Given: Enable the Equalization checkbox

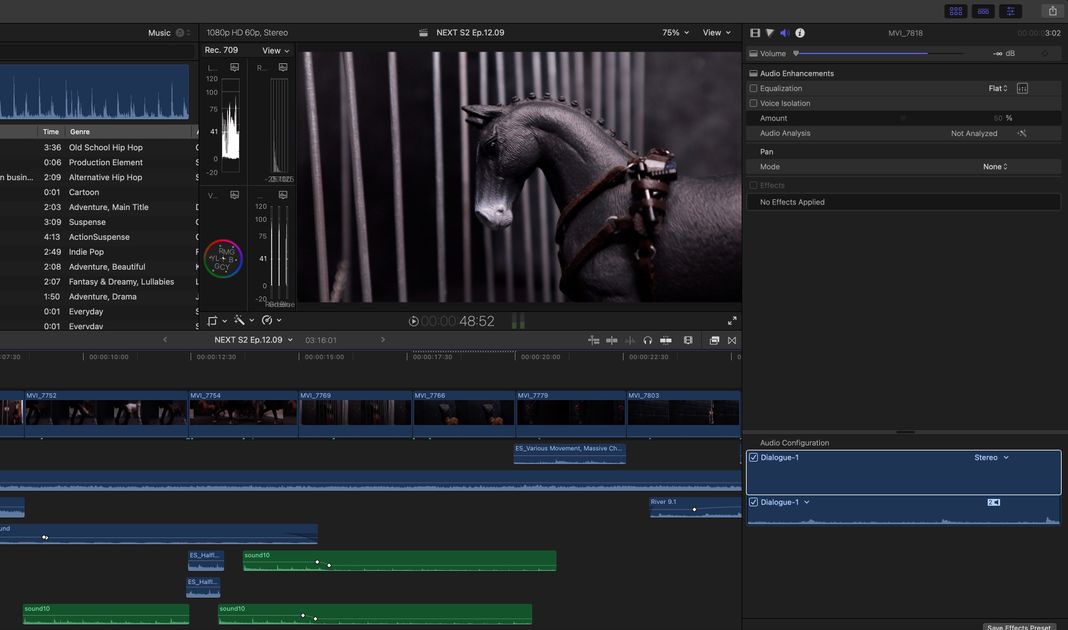Looking at the screenshot, I should pyautogui.click(x=754, y=88).
